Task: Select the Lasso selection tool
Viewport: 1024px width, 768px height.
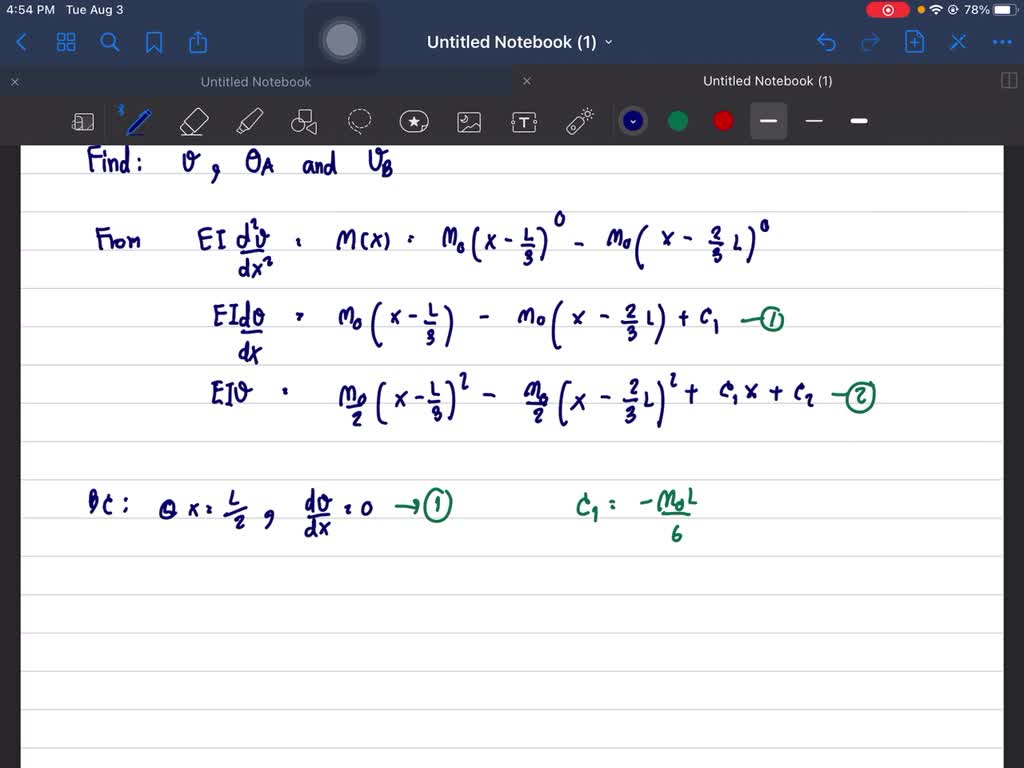Action: click(358, 120)
